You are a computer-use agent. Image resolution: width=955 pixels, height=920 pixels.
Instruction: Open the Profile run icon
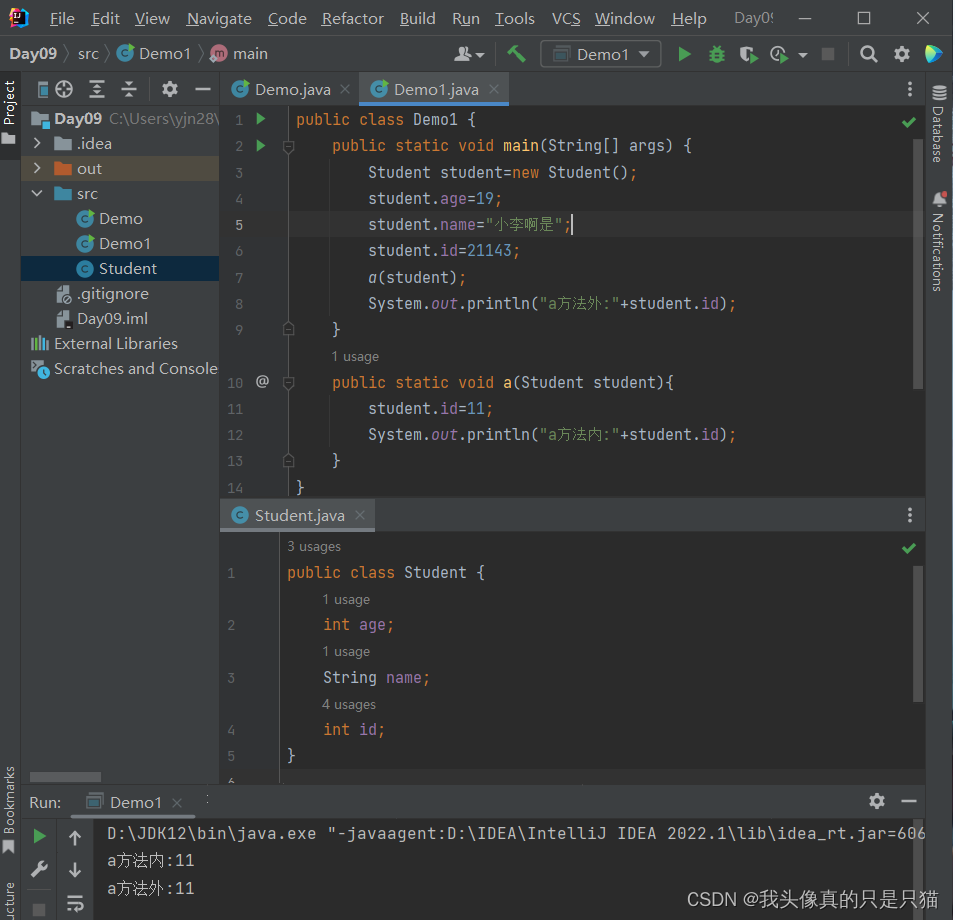tap(780, 55)
